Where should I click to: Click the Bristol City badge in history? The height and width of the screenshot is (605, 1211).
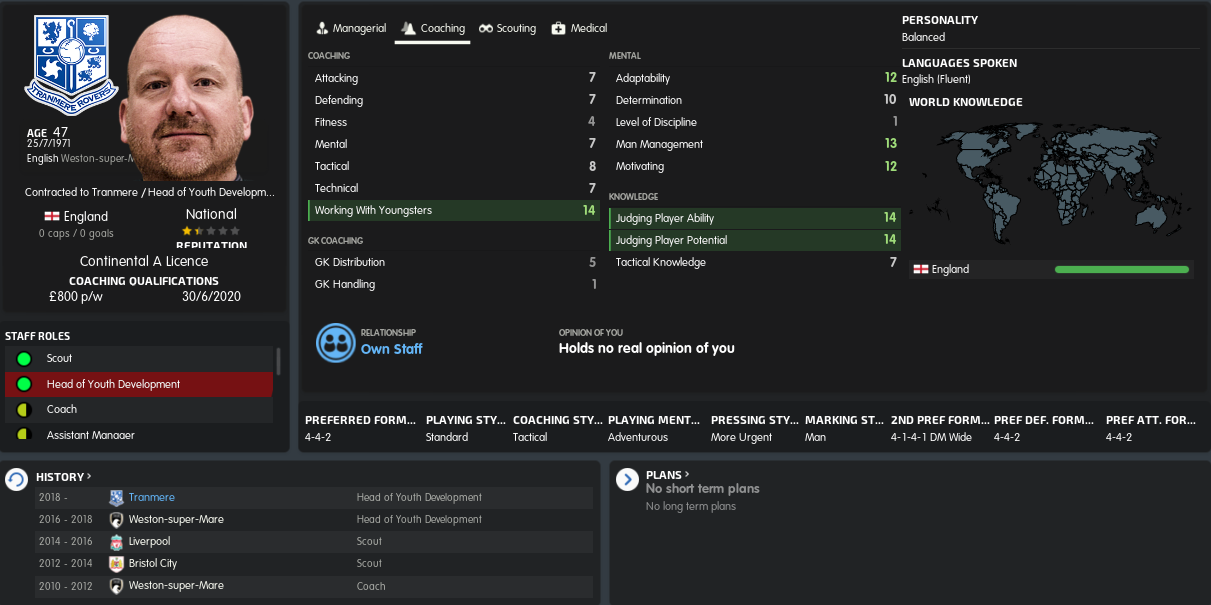[116, 564]
